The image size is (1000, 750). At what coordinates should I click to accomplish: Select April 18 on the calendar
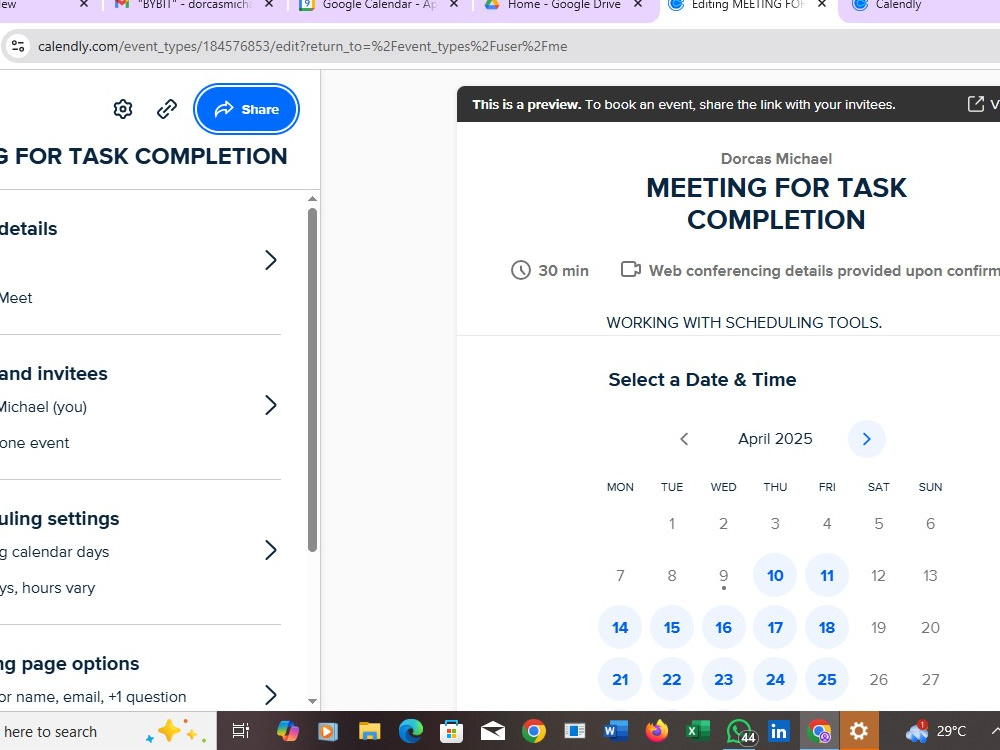[827, 628]
